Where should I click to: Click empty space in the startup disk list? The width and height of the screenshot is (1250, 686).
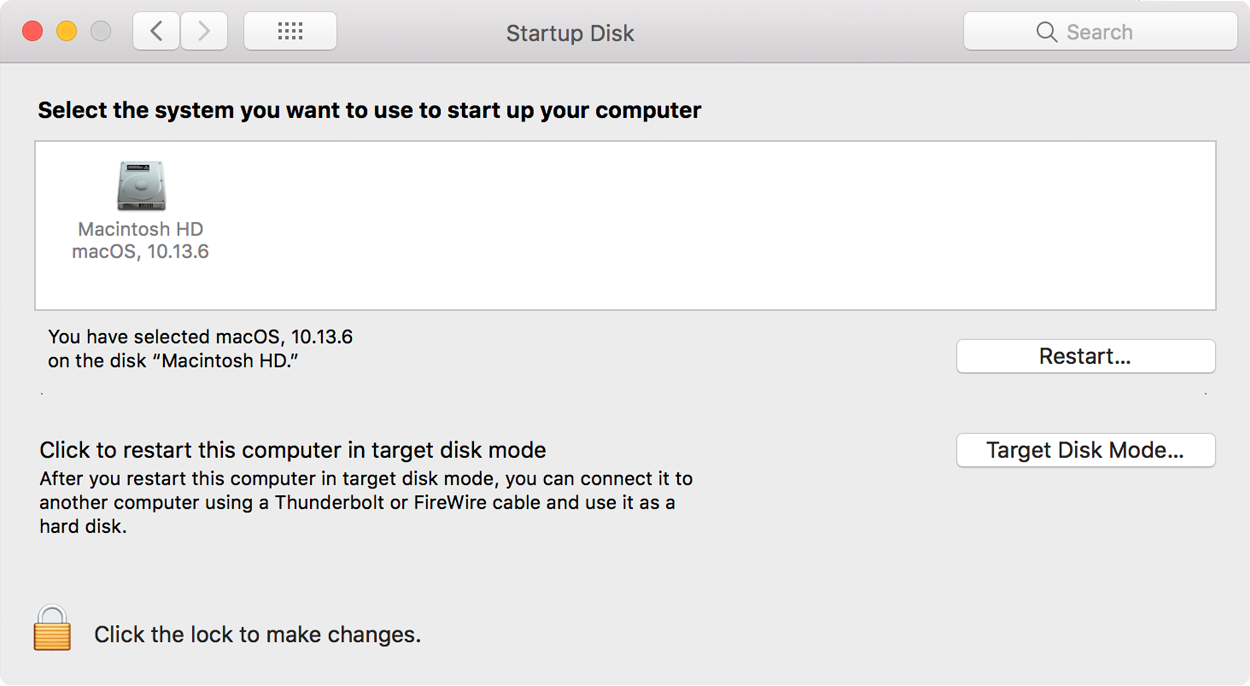coord(700,225)
